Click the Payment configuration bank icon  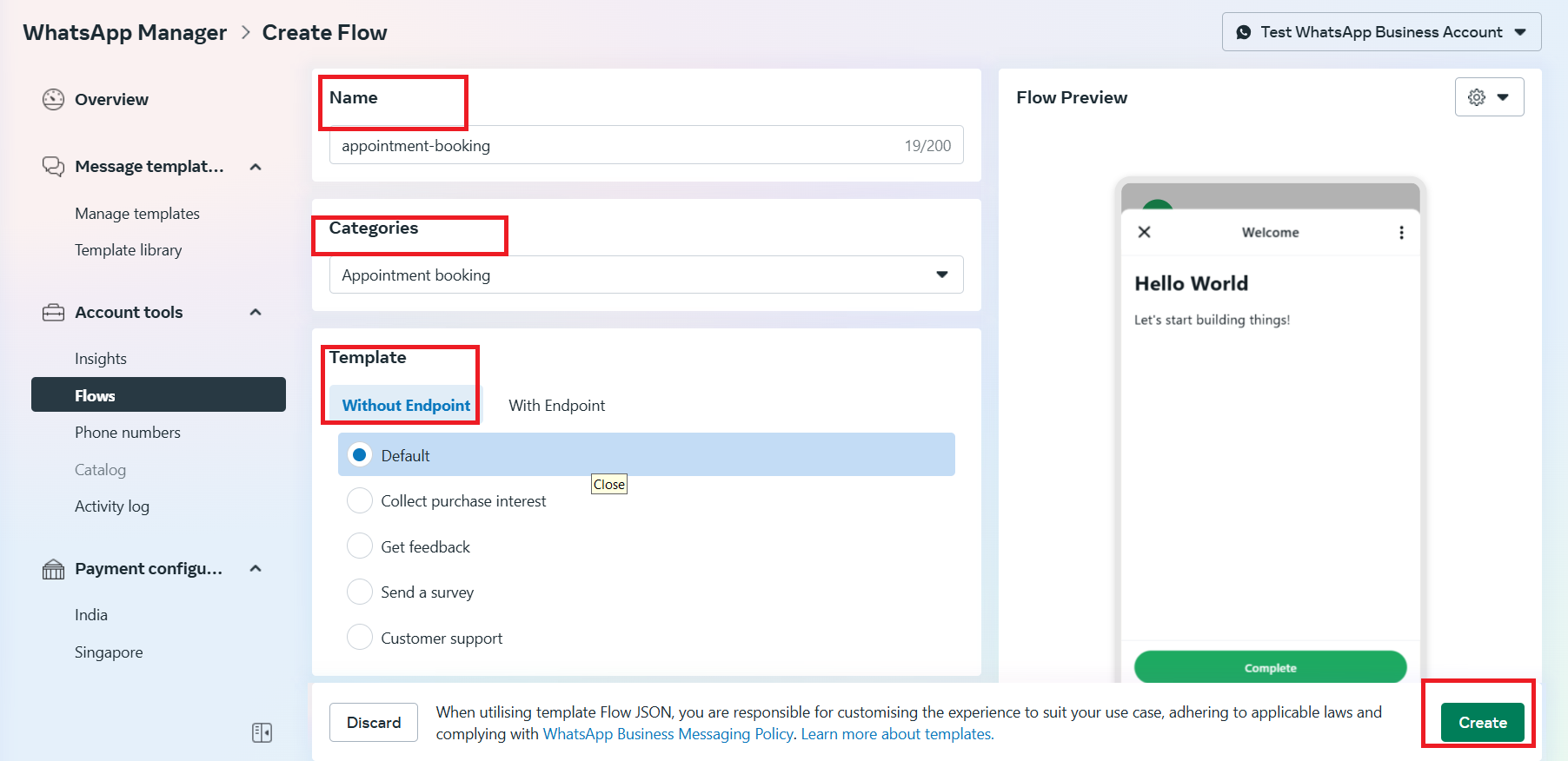pos(53,569)
